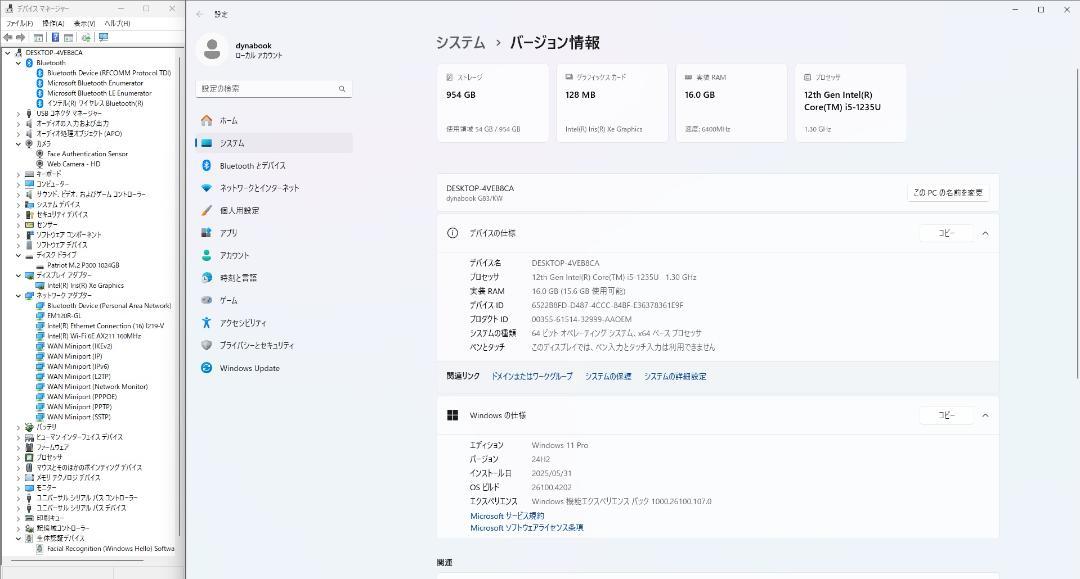Open ファイル(F) menu in Device Manager
The width and height of the screenshot is (1080, 579).
click(19, 23)
